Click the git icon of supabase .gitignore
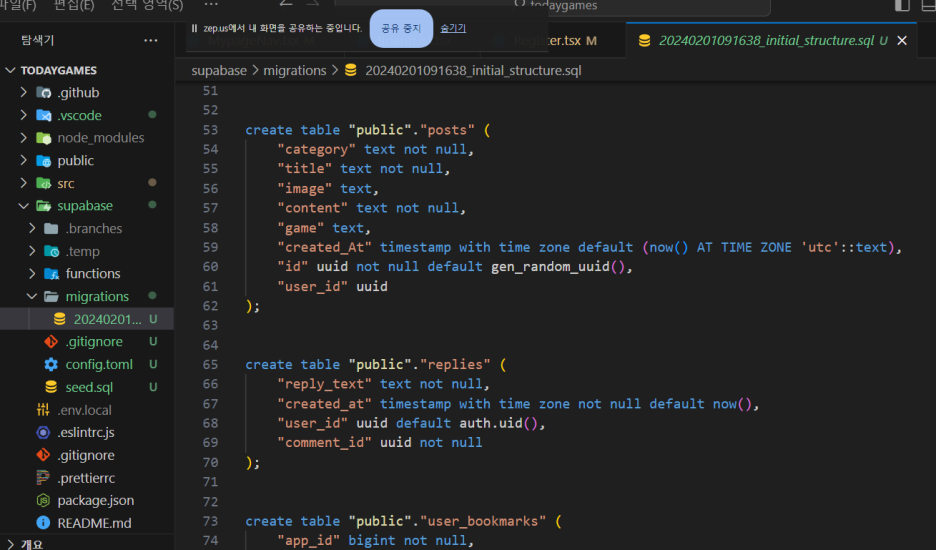Viewport: 936px width, 550px height. click(x=51, y=342)
